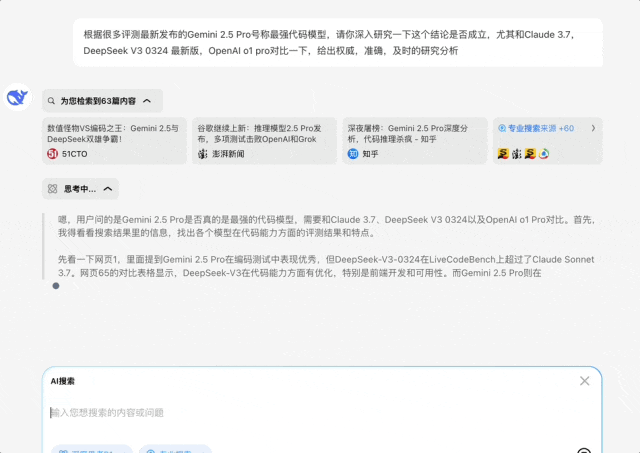Open the 深夜屠榜 Gemini 2.5 Pro article card
The image size is (640, 453).
pyautogui.click(x=414, y=134)
